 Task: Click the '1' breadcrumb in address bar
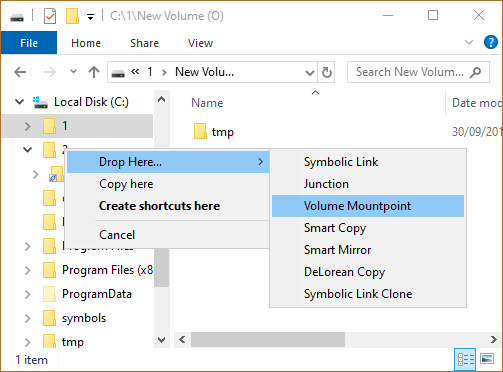(x=150, y=72)
